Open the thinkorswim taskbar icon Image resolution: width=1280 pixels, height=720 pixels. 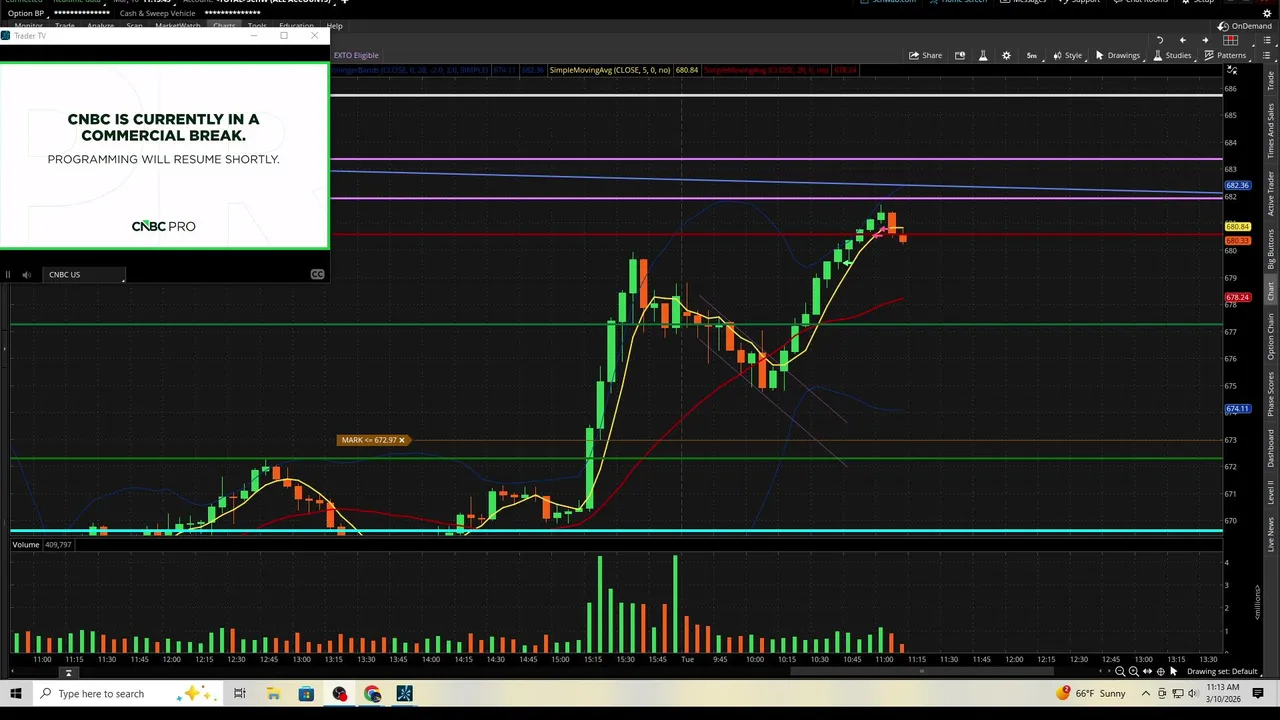(405, 693)
